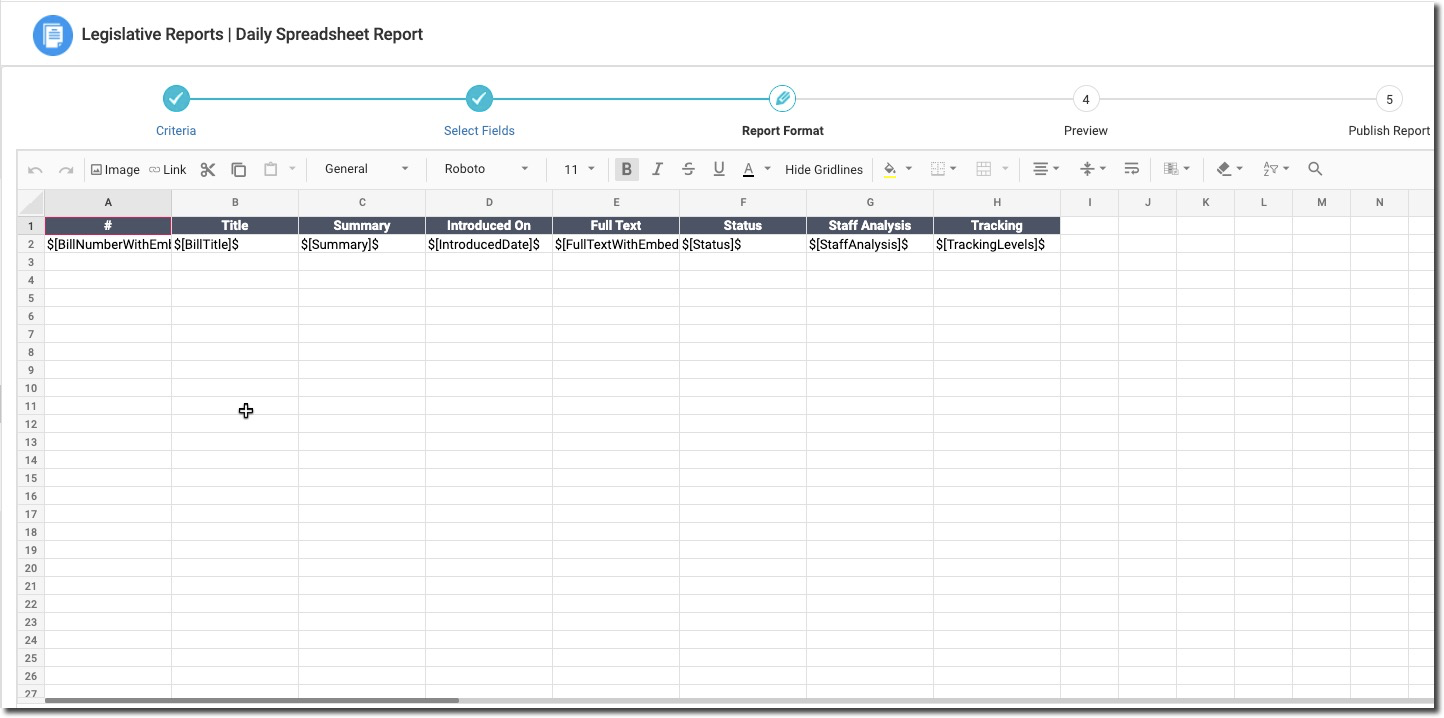
Task: Click the Undo arrow in the toolbar
Action: 35,170
